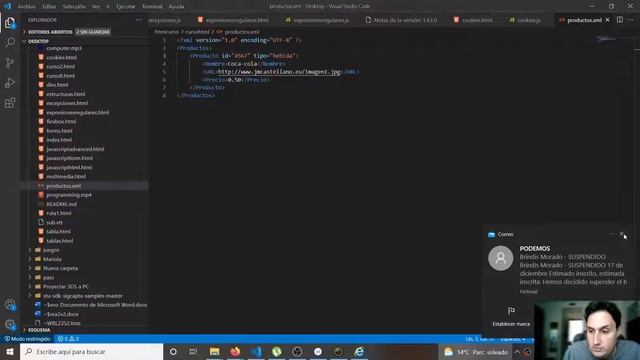Click the Windows Start button
The height and width of the screenshot is (360, 640).
(x=10, y=351)
